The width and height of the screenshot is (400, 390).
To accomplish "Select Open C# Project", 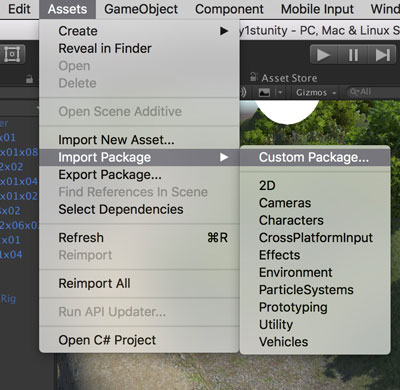I will (139, 340).
